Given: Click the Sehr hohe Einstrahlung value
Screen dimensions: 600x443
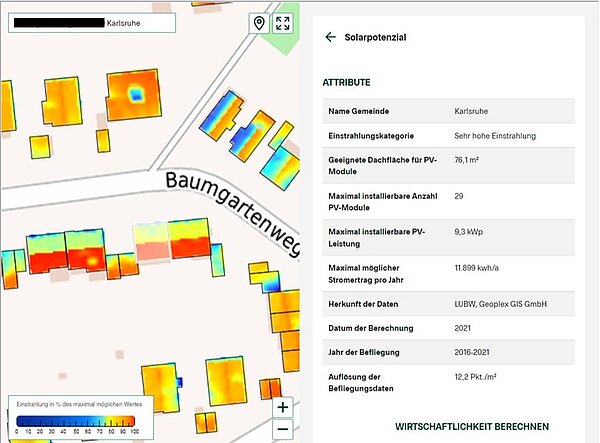Looking at the screenshot, I should click(495, 136).
